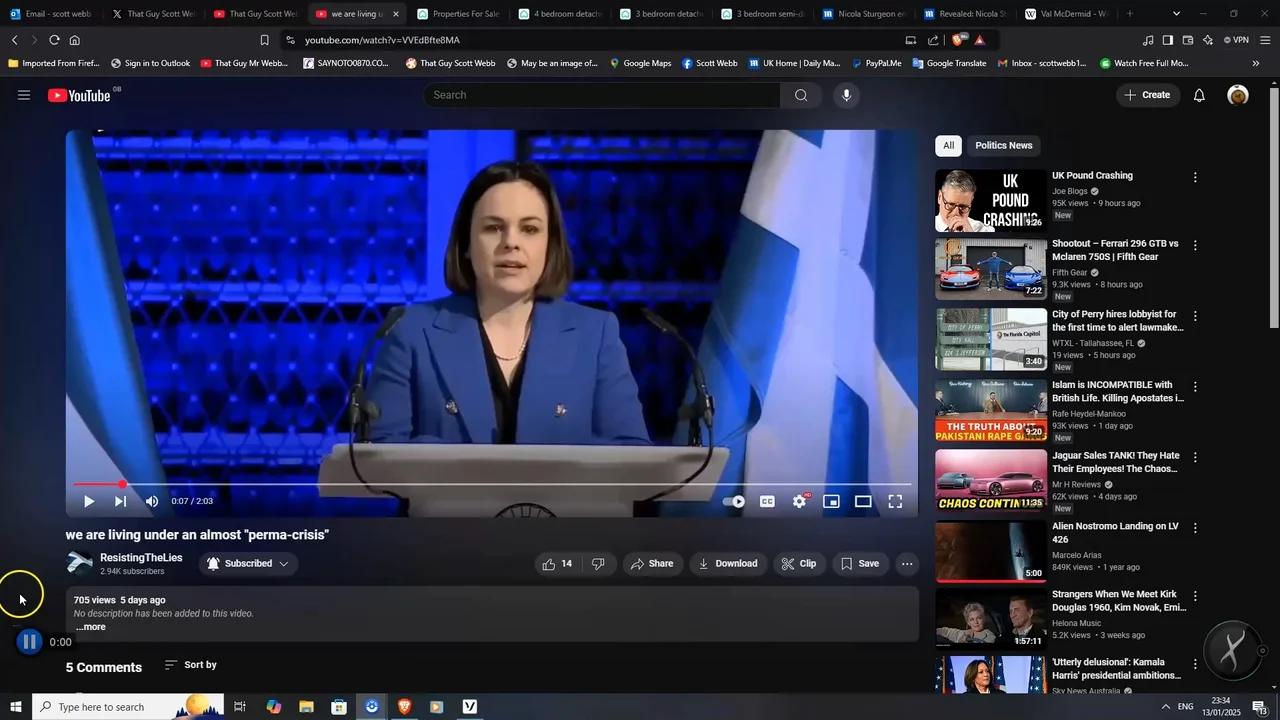Toggle the autoplay switch in the player
Screen dimensions: 1280x720
735,502
